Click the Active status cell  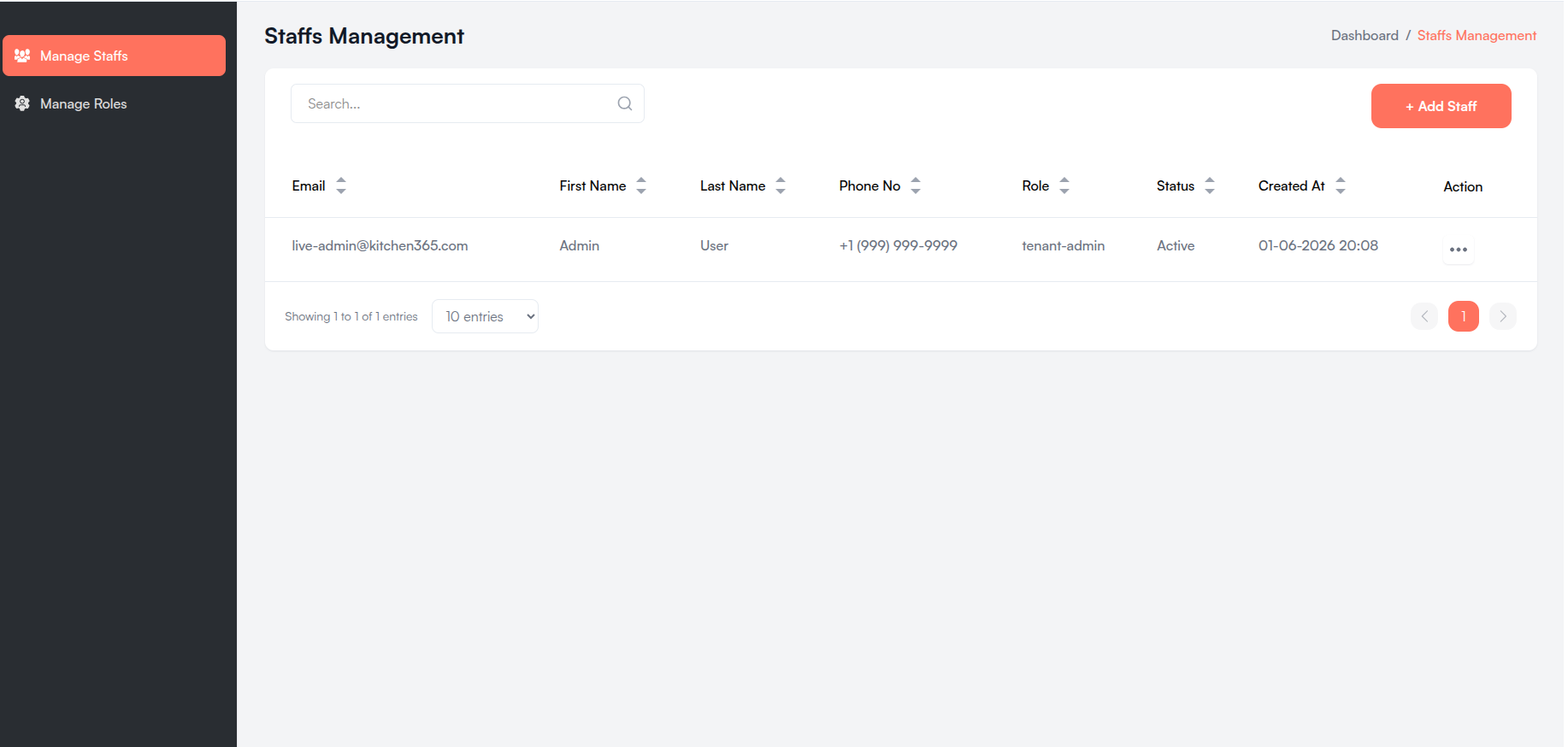point(1176,246)
